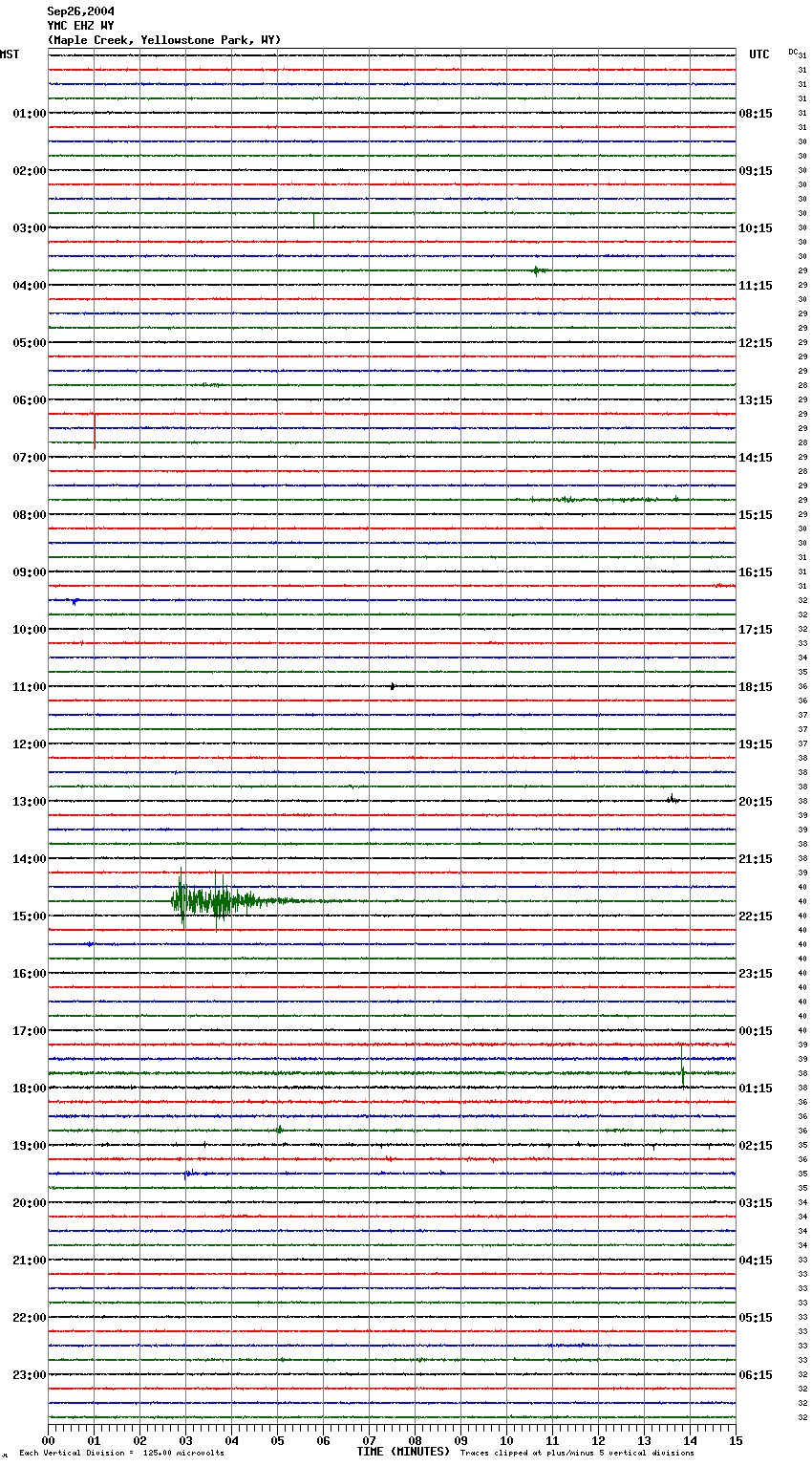Select the 03:00 MST time label
Screen dimensions: 812x1466
(x=30, y=228)
